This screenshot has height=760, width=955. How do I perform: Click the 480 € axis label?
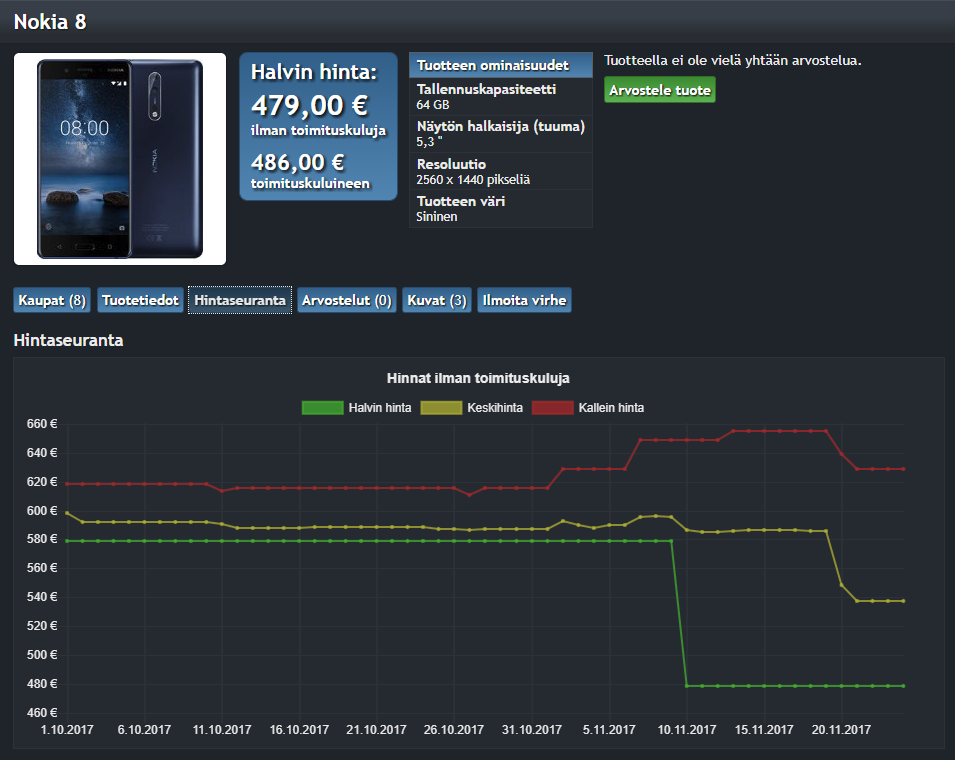pyautogui.click(x=42, y=684)
